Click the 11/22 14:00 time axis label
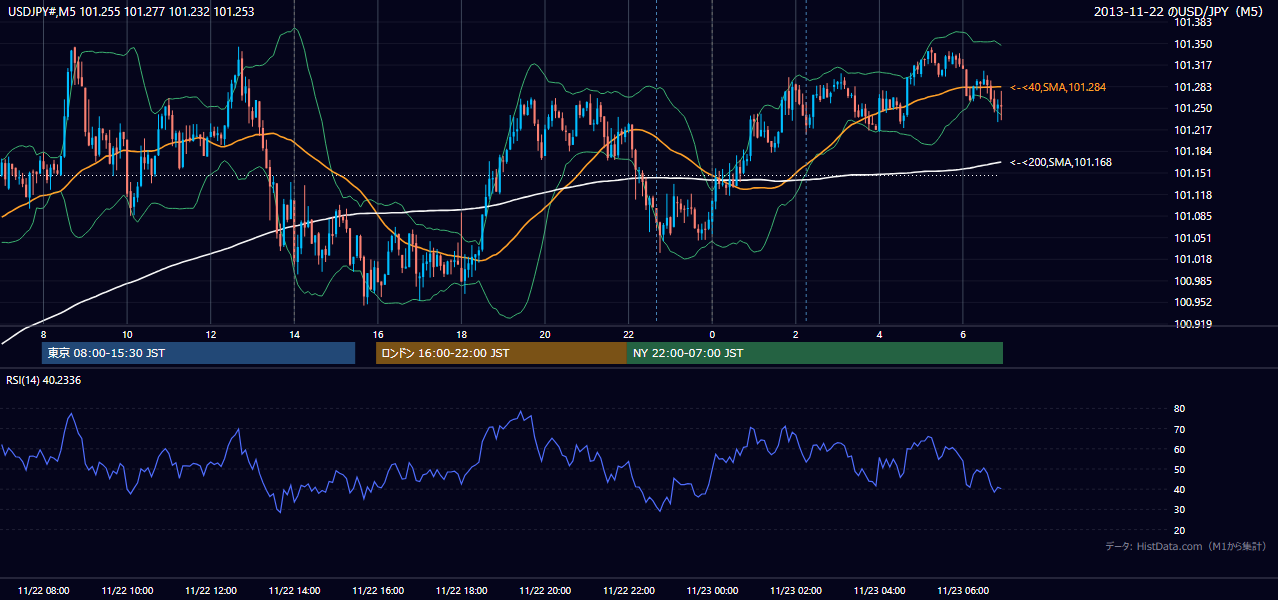The width and height of the screenshot is (1278, 600). tap(295, 591)
